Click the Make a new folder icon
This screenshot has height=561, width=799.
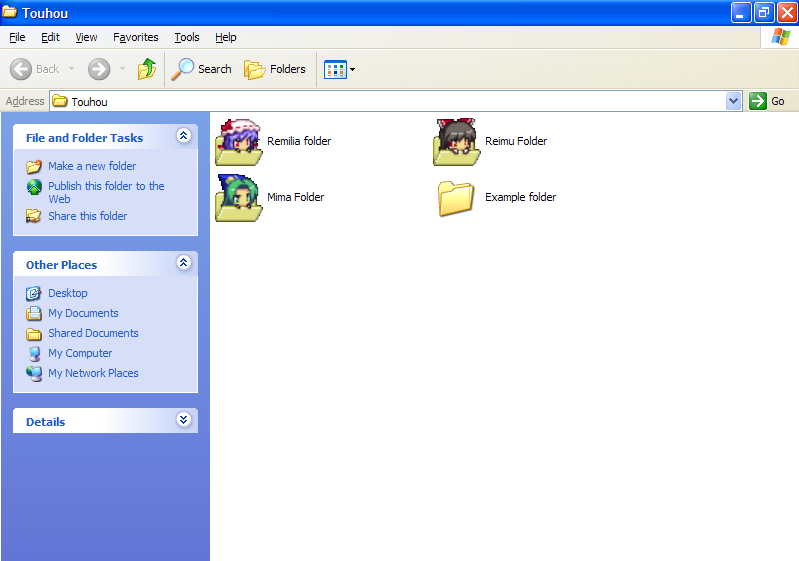[34, 166]
